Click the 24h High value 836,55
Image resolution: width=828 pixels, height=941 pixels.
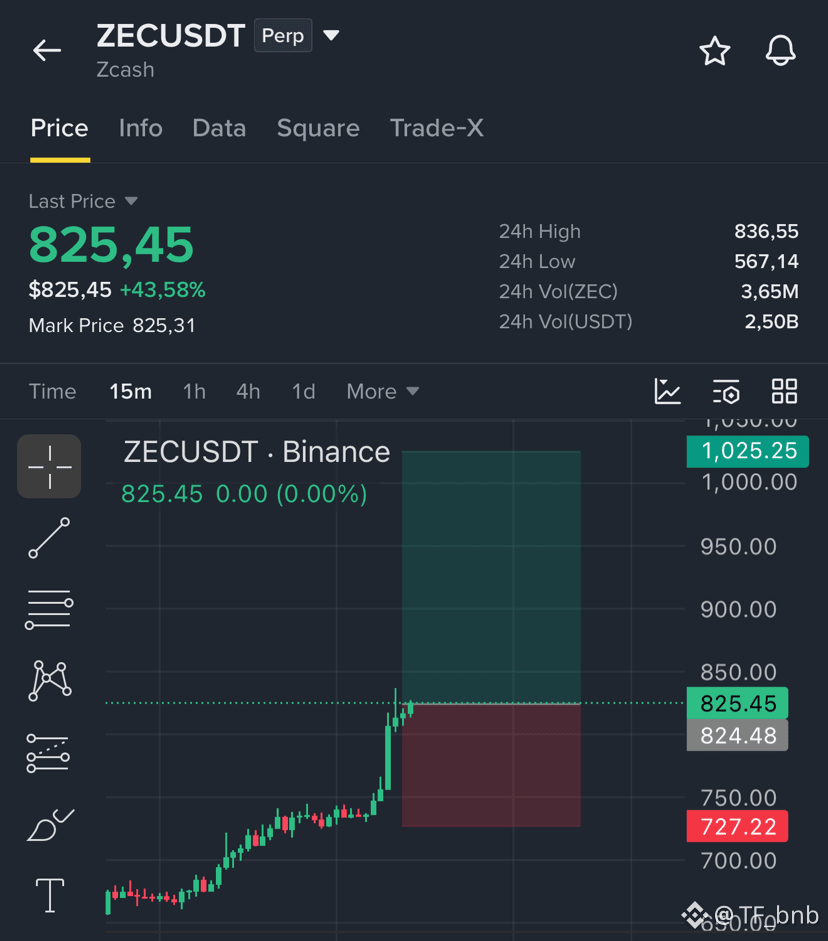pyautogui.click(x=766, y=232)
